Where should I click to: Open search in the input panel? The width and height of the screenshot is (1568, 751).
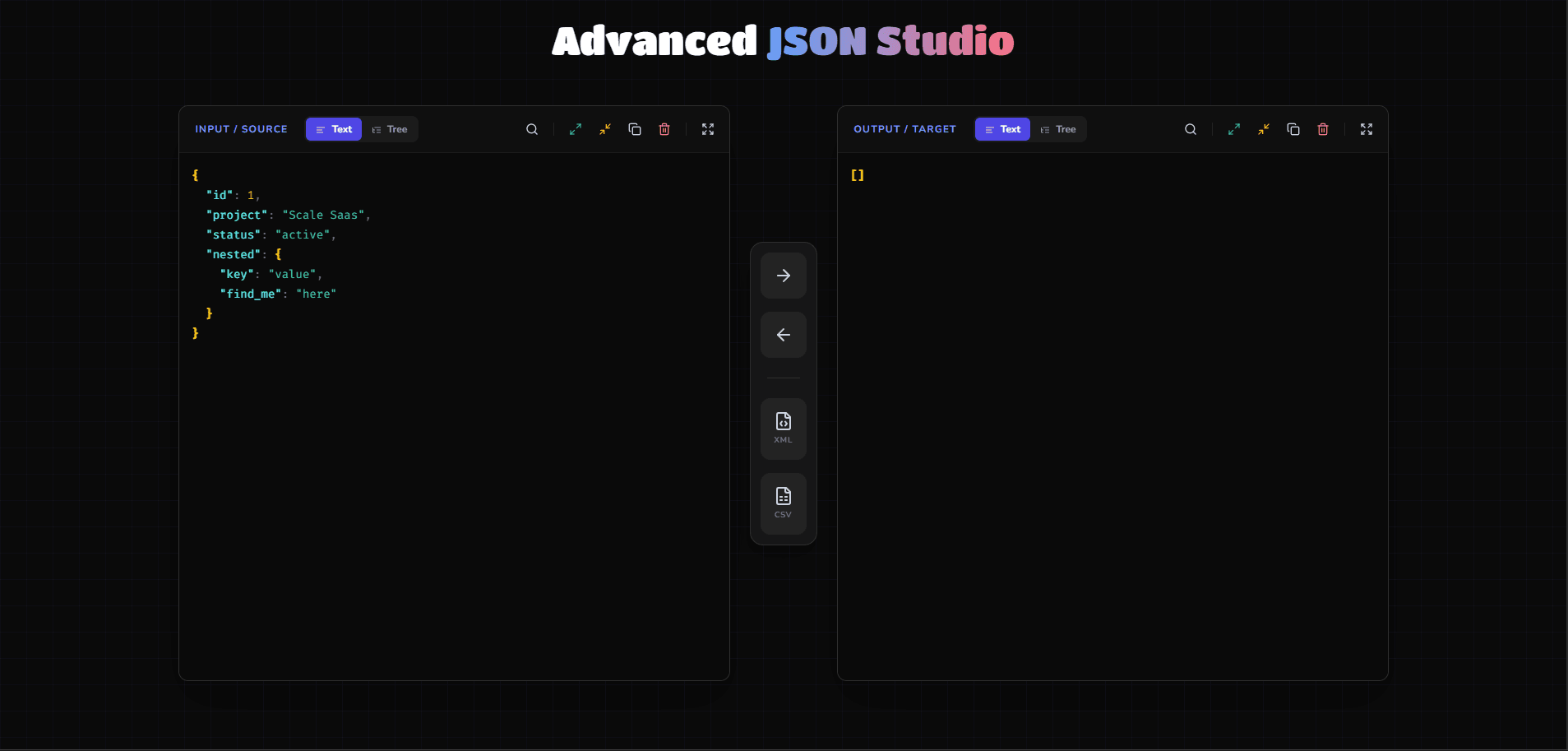click(531, 129)
